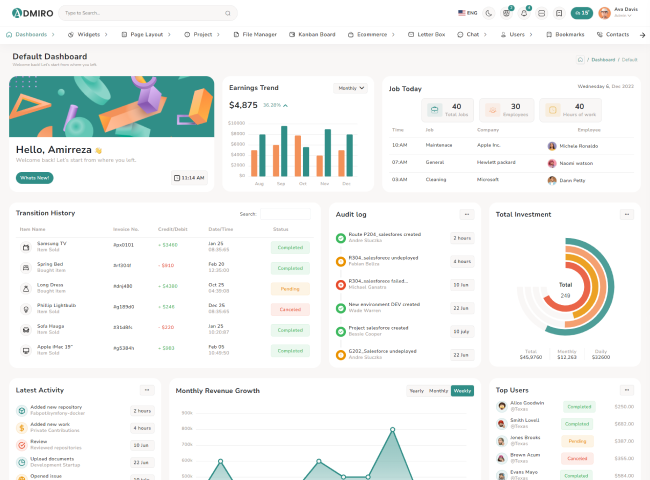Image resolution: width=650 pixels, height=480 pixels.
Task: Open the Kanban Board menu item
Action: [314, 34]
